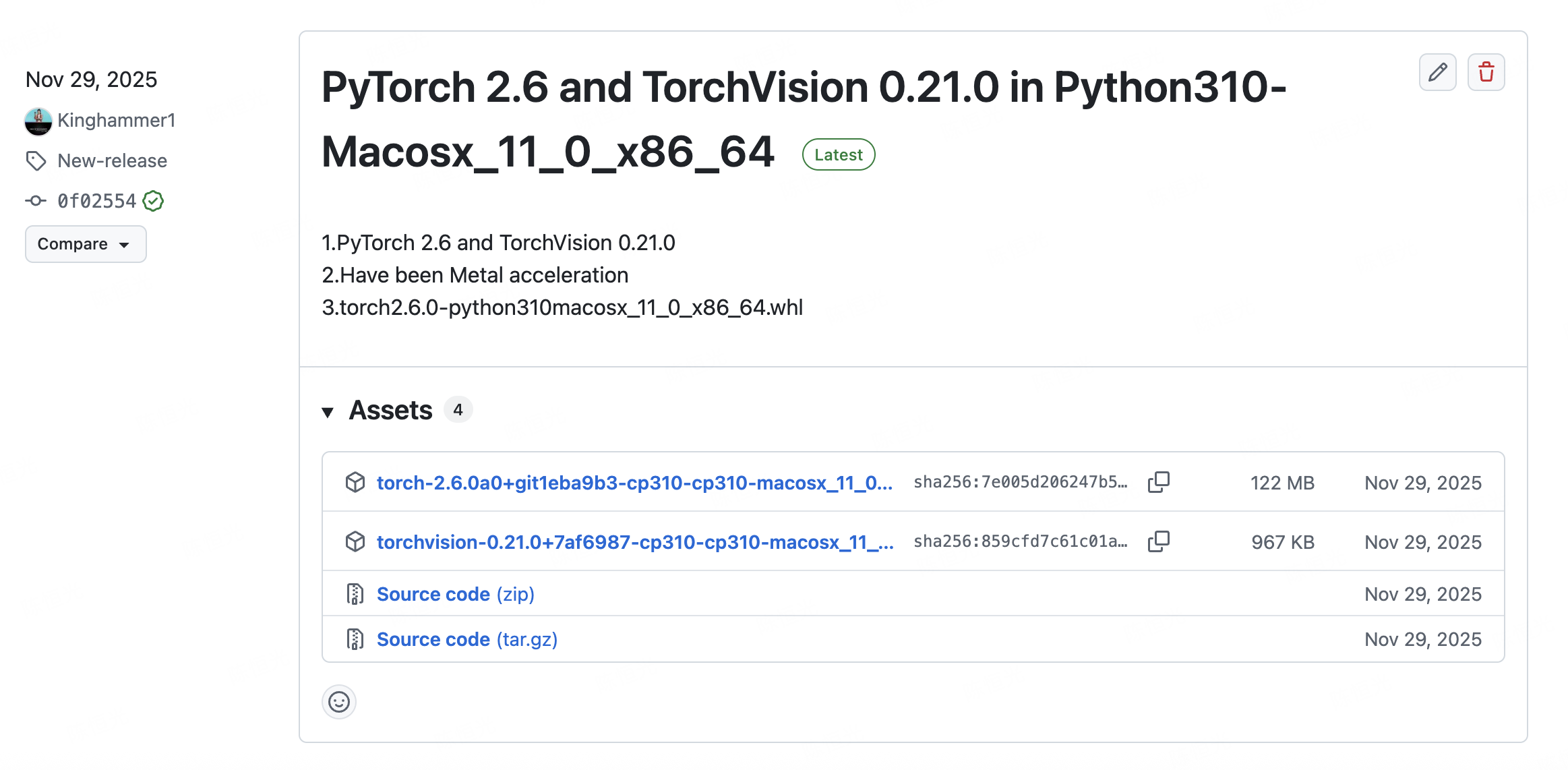Open the Kinghammer1 profile link

pyautogui.click(x=116, y=121)
